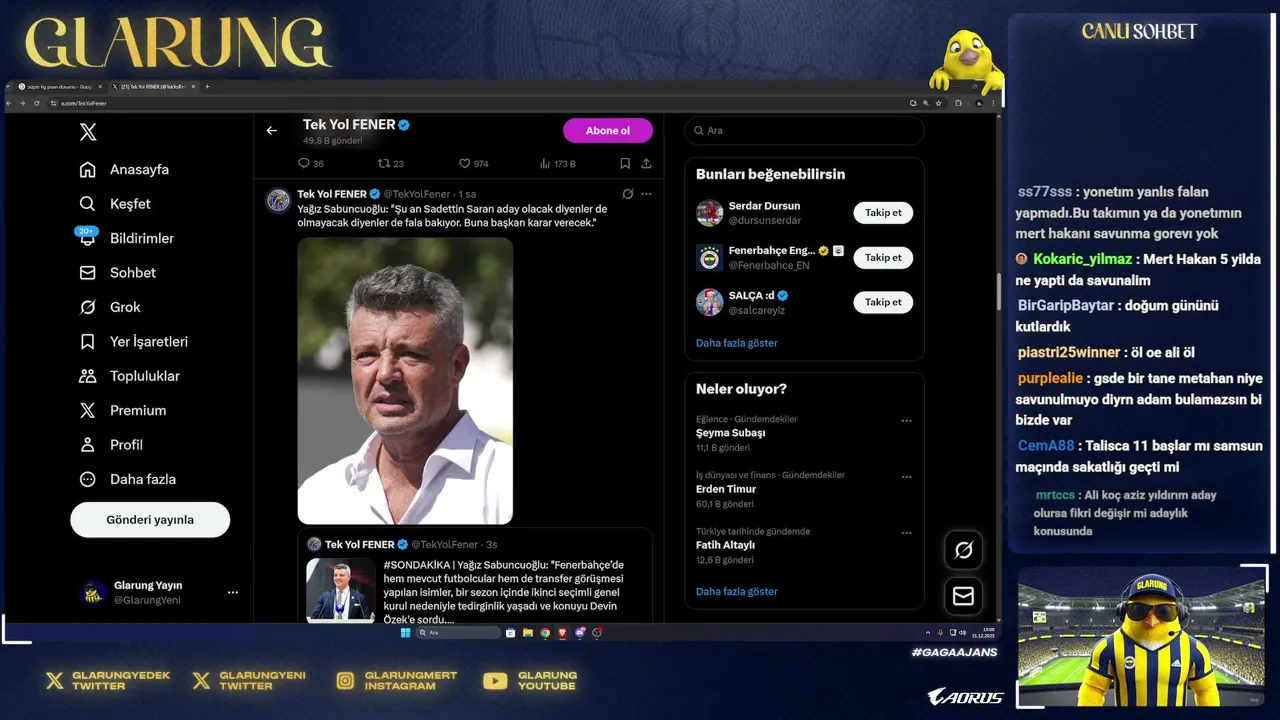Click the Ara search field on X
The width and height of the screenshot is (1280, 720).
[804, 131]
